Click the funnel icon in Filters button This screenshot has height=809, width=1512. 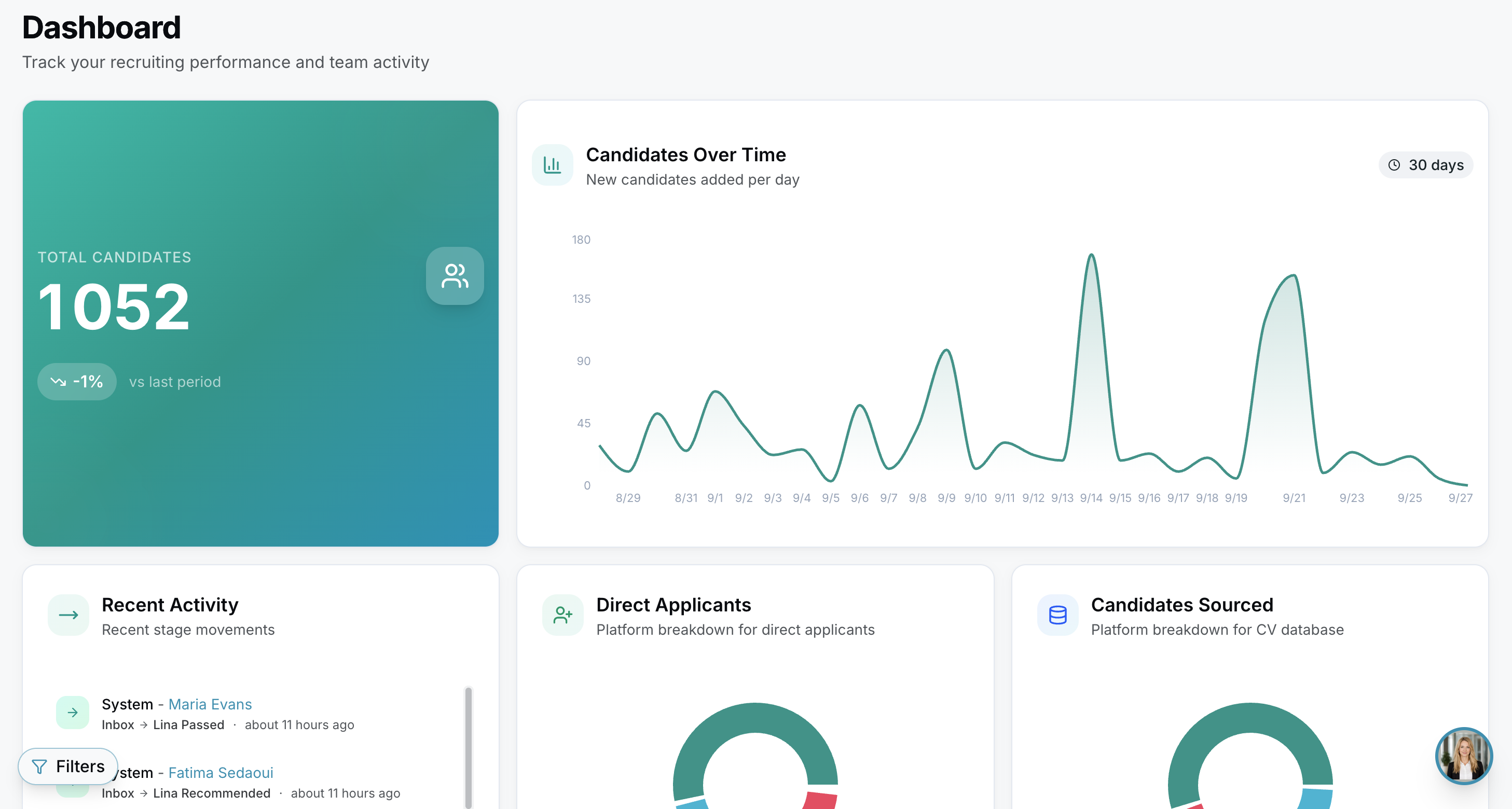click(x=39, y=766)
